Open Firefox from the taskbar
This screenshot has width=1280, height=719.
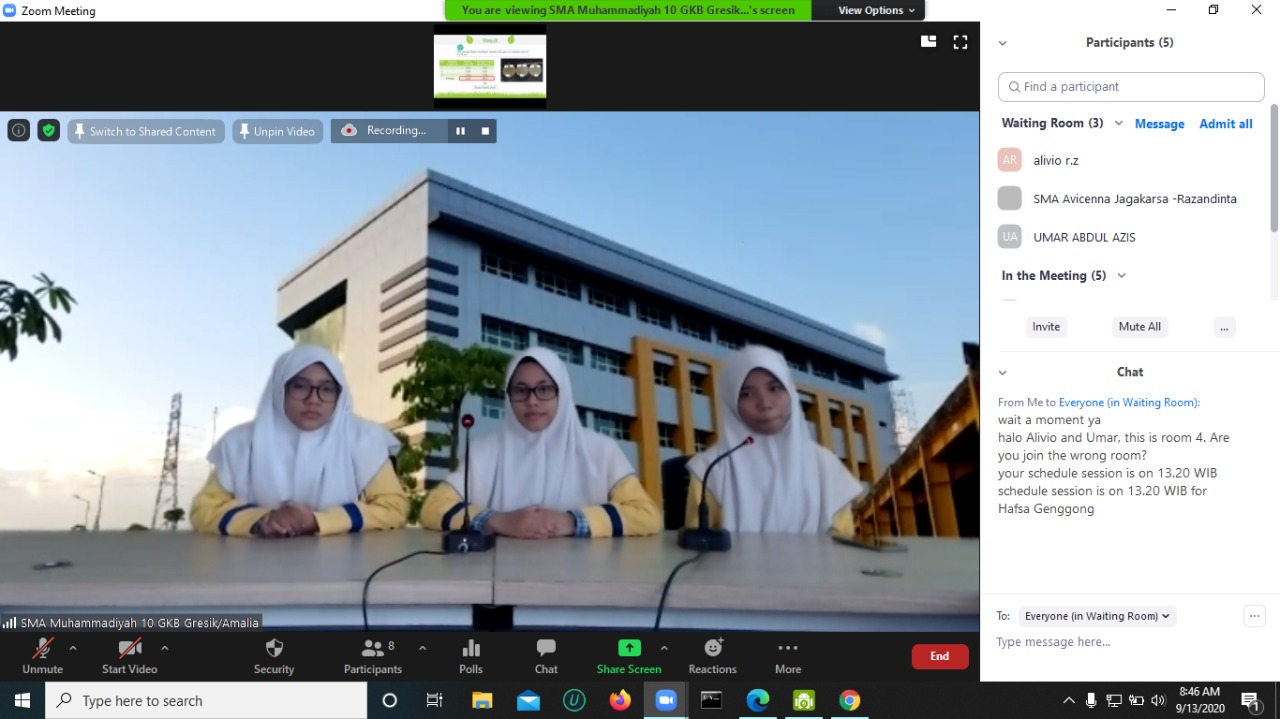[620, 700]
